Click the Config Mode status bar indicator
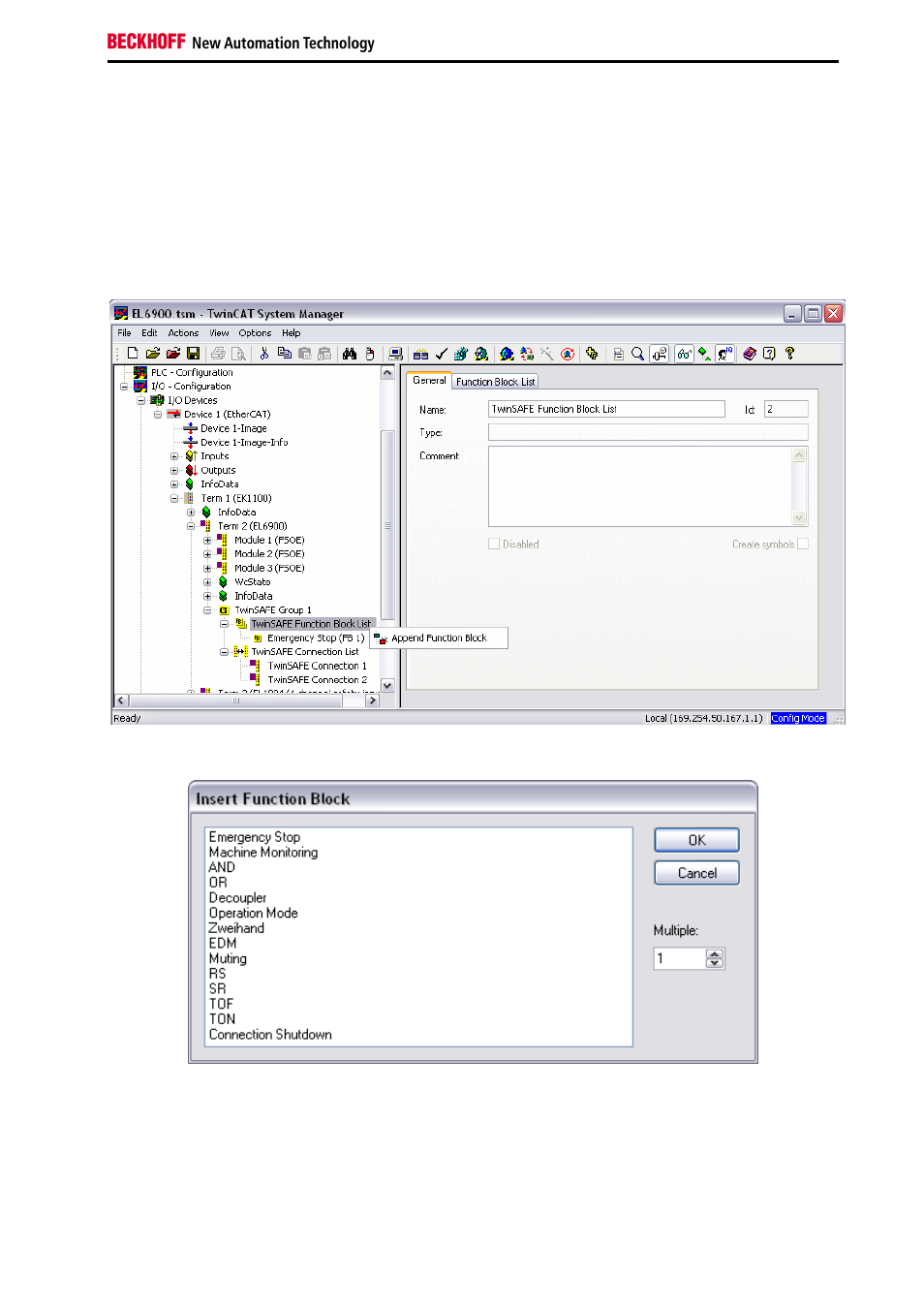Image resolution: width=924 pixels, height=1308 pixels. [x=798, y=719]
